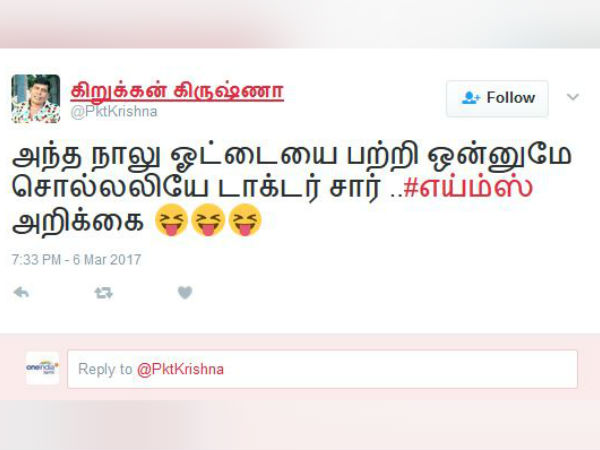This screenshot has height=450, width=600.
Task: Follow the PktKrishna account
Action: click(x=497, y=98)
